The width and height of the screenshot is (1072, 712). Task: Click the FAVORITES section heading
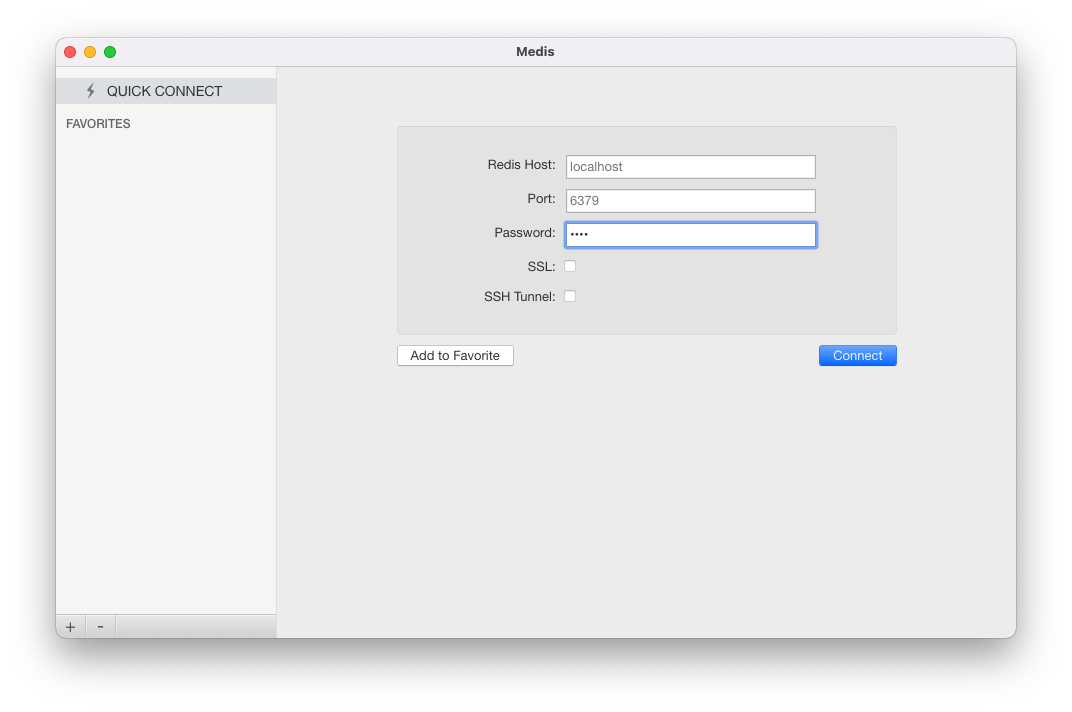click(98, 124)
